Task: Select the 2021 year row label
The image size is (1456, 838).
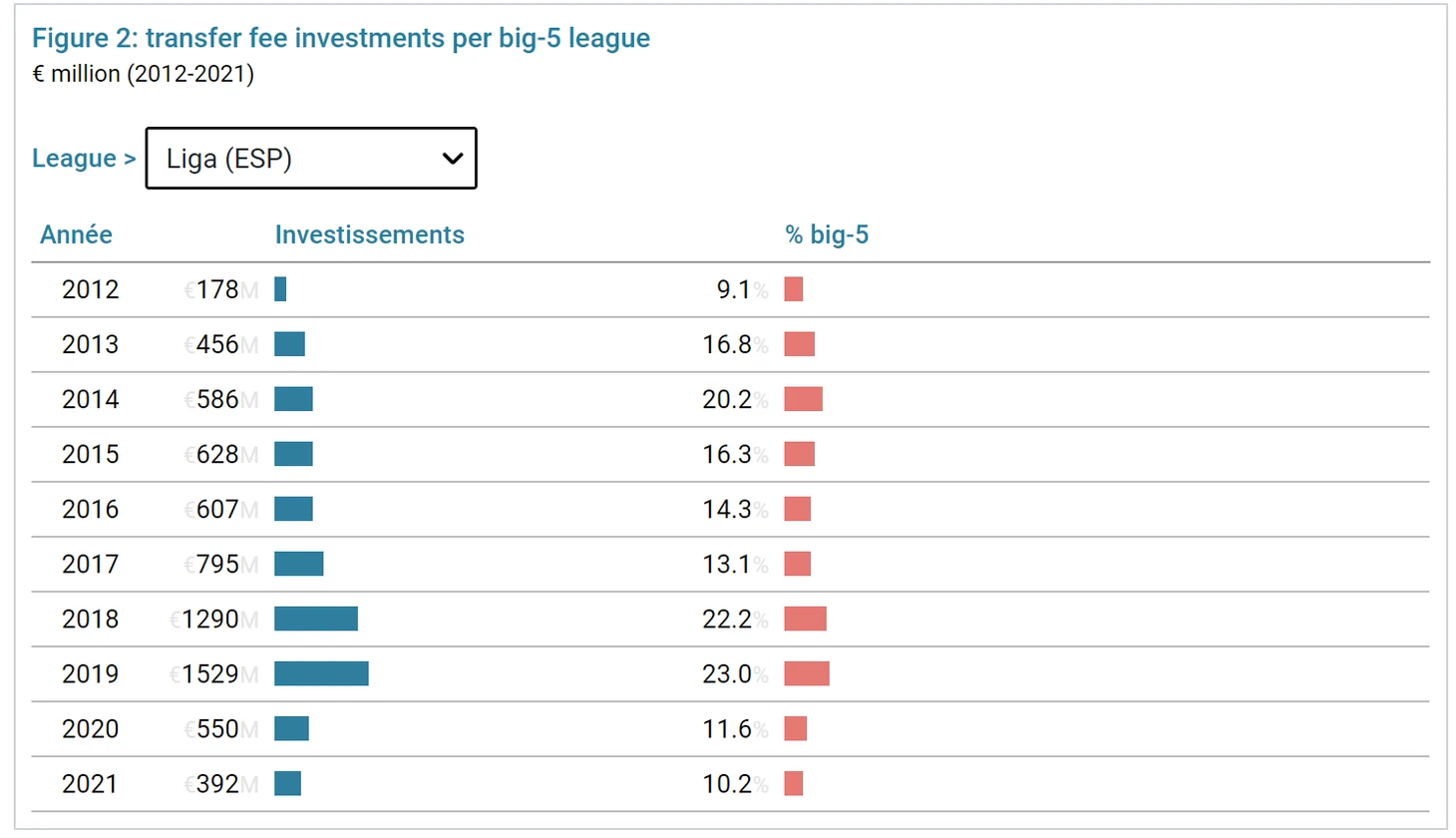Action: coord(90,784)
